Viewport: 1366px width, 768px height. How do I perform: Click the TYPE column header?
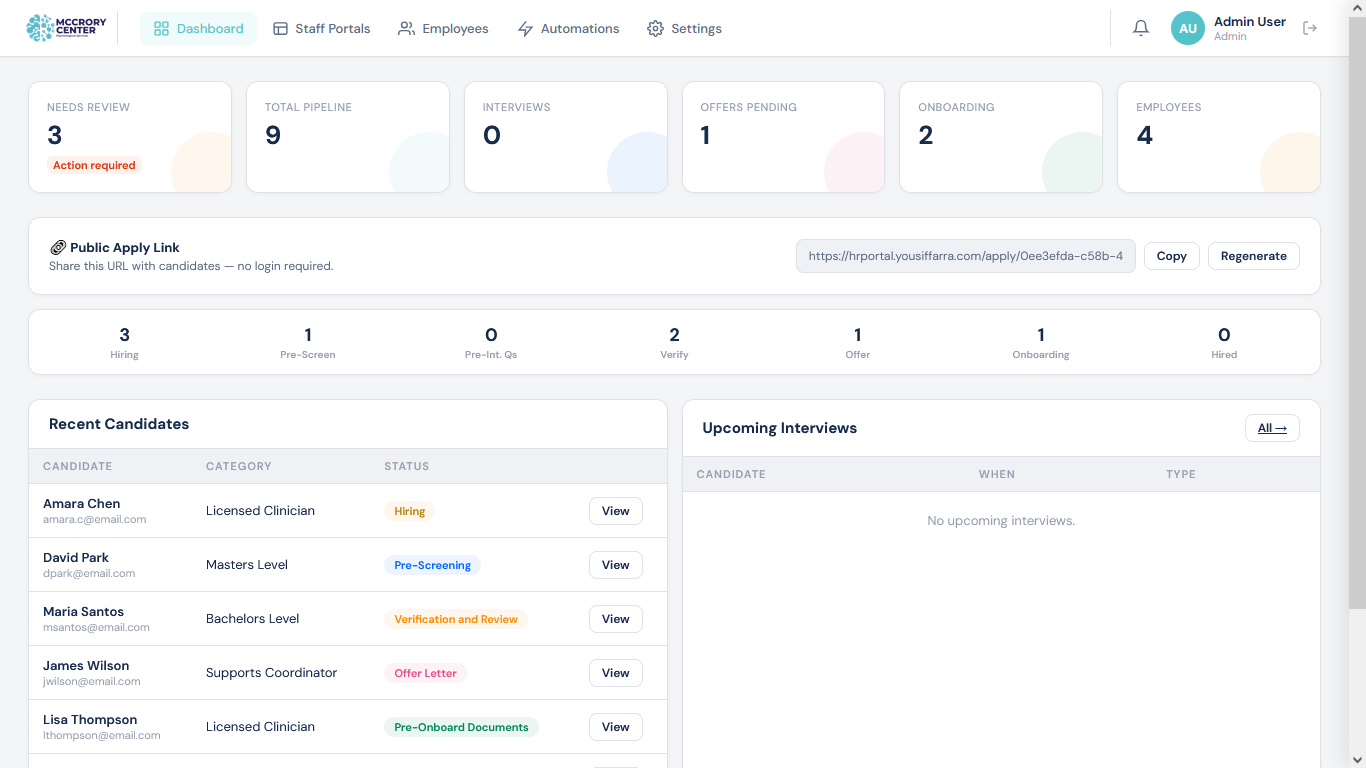click(x=1181, y=474)
